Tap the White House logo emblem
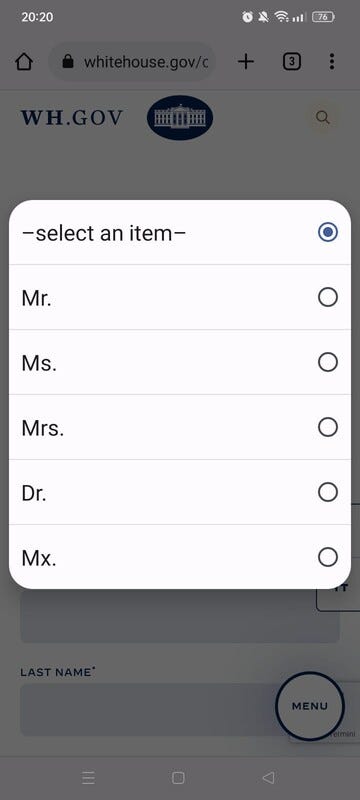 point(180,118)
